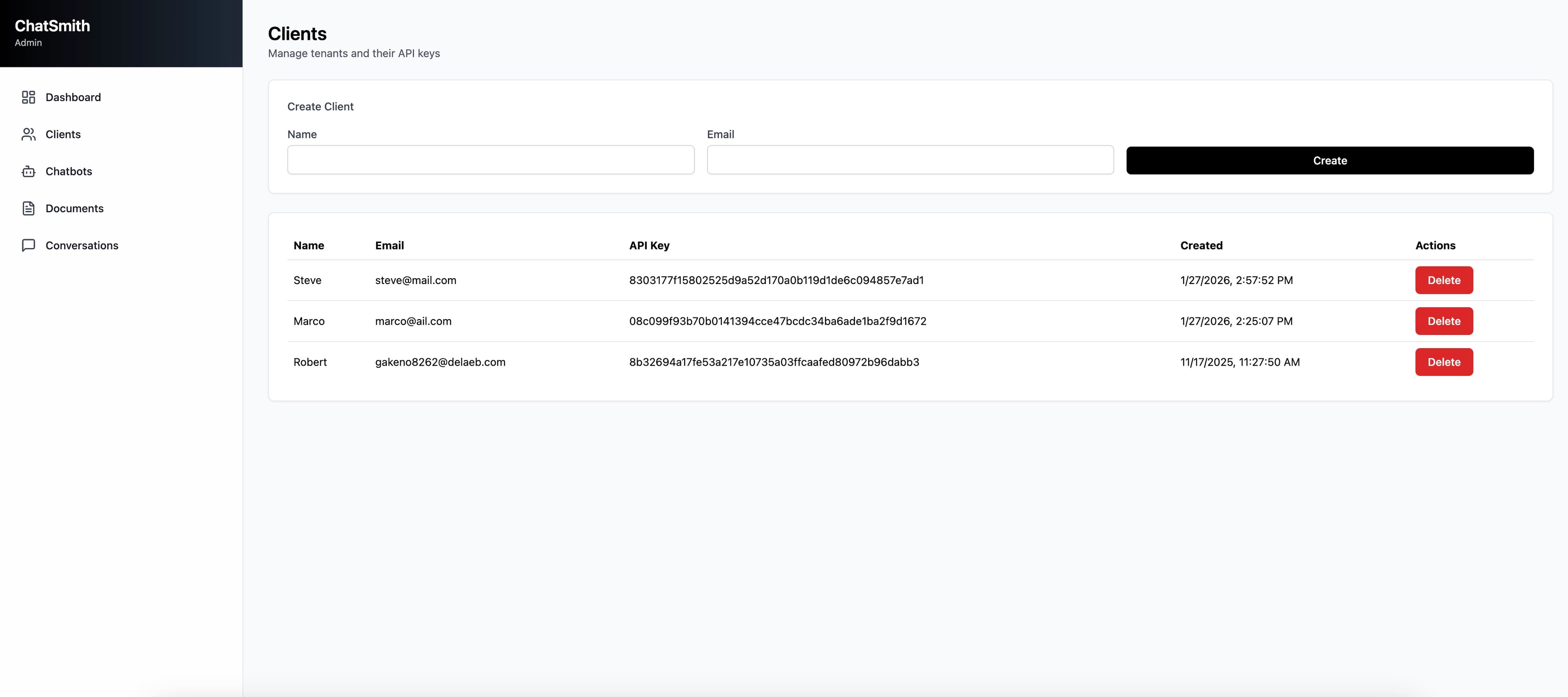Screen dimensions: 1568x697
Task: Open the Chatbots section
Action: pyautogui.click(x=69, y=171)
